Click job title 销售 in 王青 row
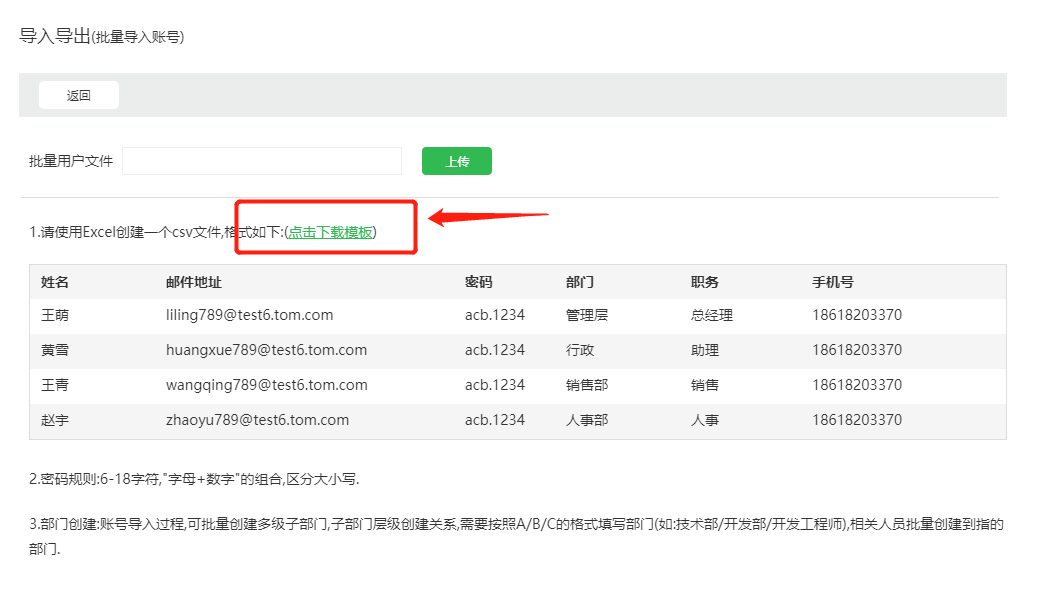Image resolution: width=1044 pixels, height=613 pixels. (704, 385)
